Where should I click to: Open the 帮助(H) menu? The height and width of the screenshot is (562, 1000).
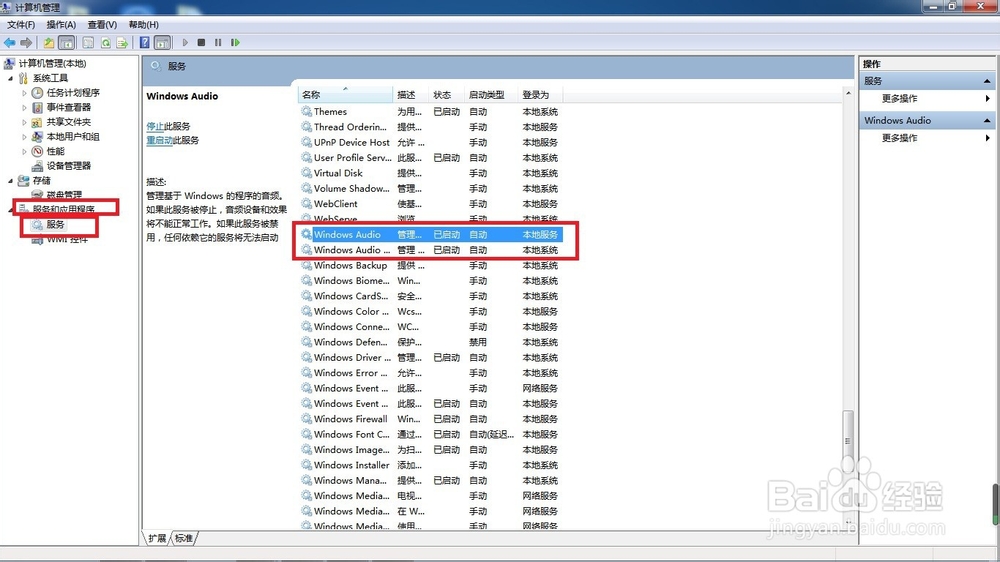coord(143,24)
